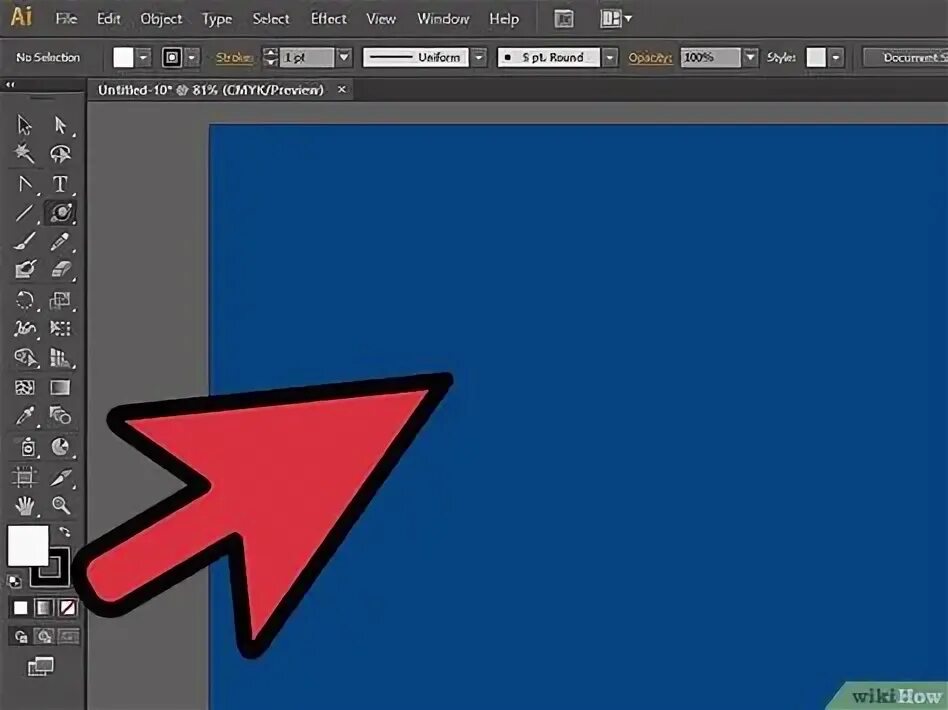Activate the Rotate tool
Screen dimensions: 948x710
point(25,300)
